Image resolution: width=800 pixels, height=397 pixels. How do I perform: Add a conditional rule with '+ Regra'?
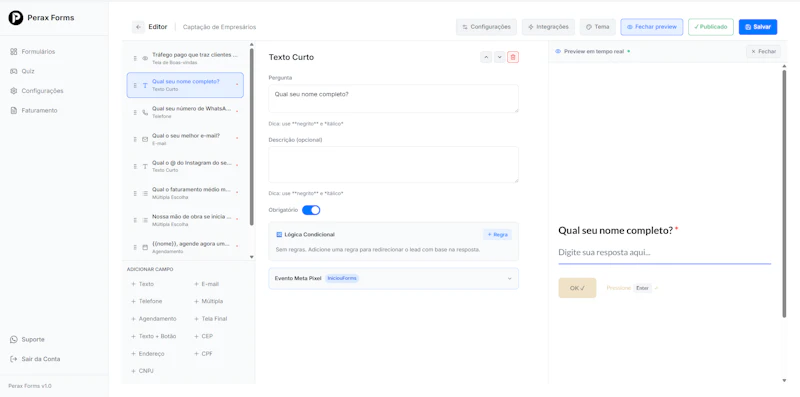point(497,235)
